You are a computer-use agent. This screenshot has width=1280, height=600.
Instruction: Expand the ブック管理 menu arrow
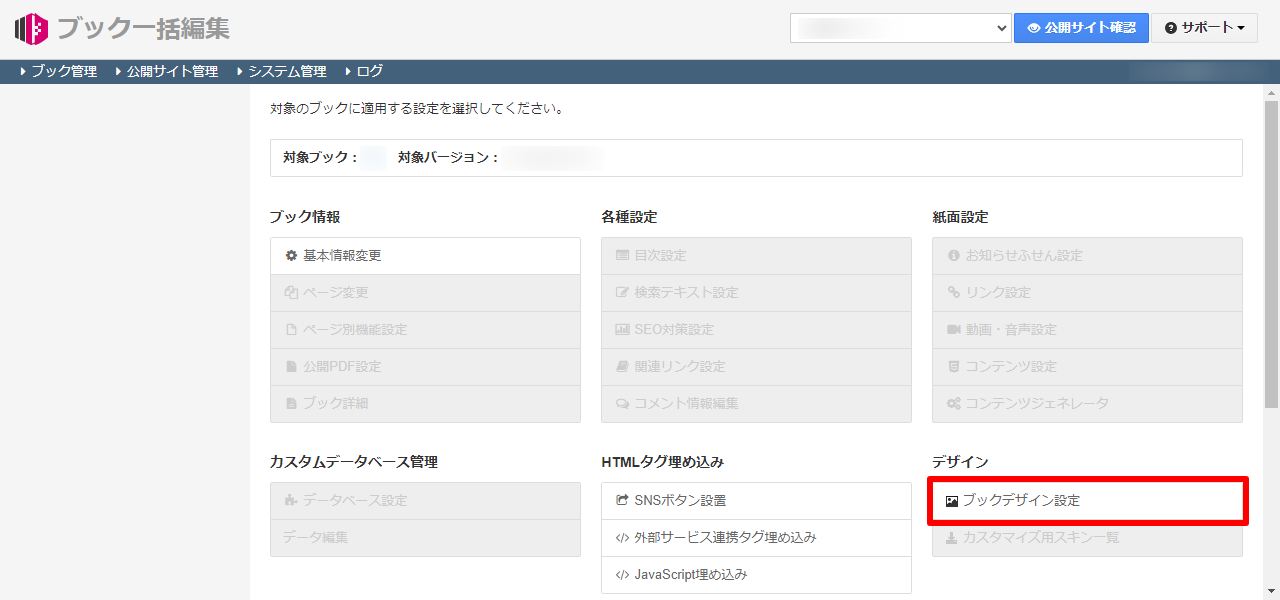[x=23, y=72]
